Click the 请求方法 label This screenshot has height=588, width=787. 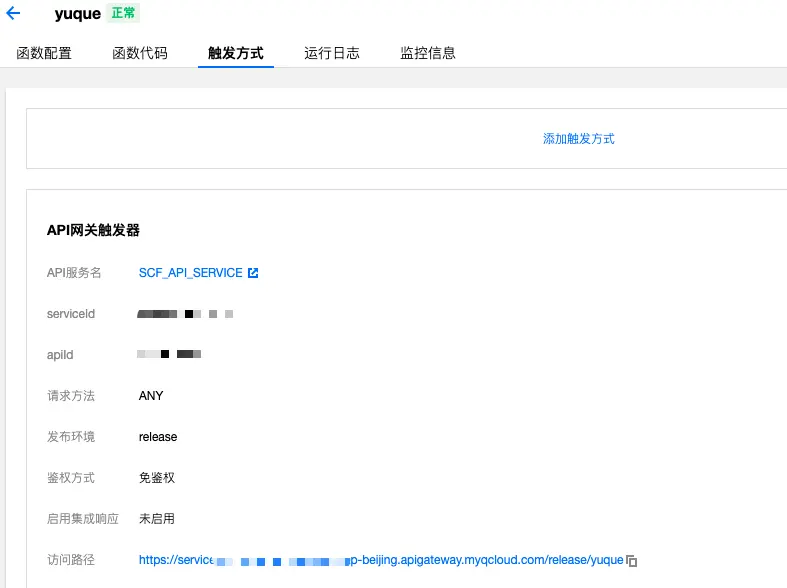(x=71, y=396)
